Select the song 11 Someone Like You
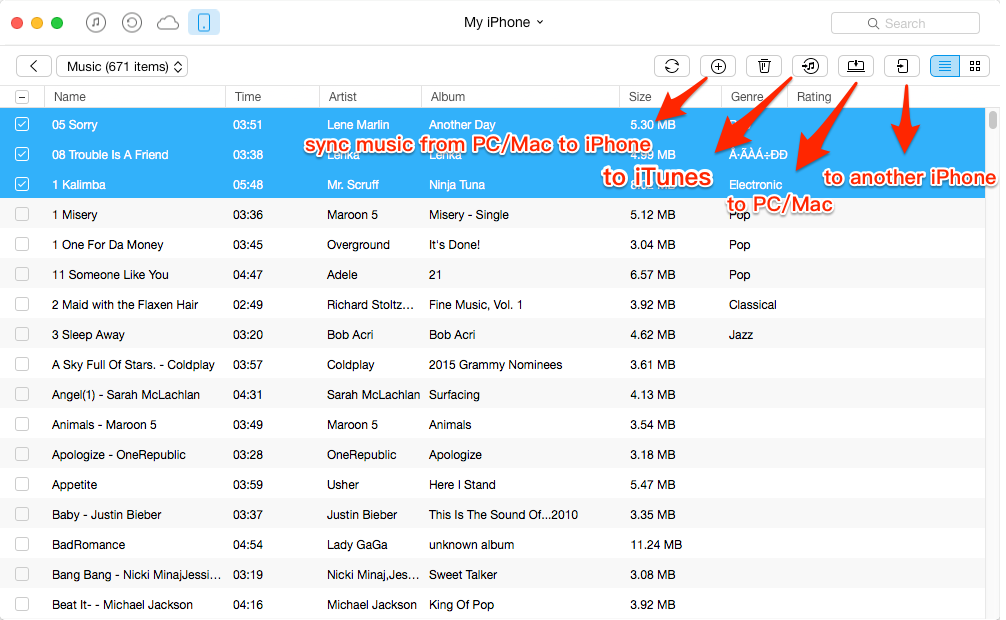The height and width of the screenshot is (620, 1006). click(110, 275)
